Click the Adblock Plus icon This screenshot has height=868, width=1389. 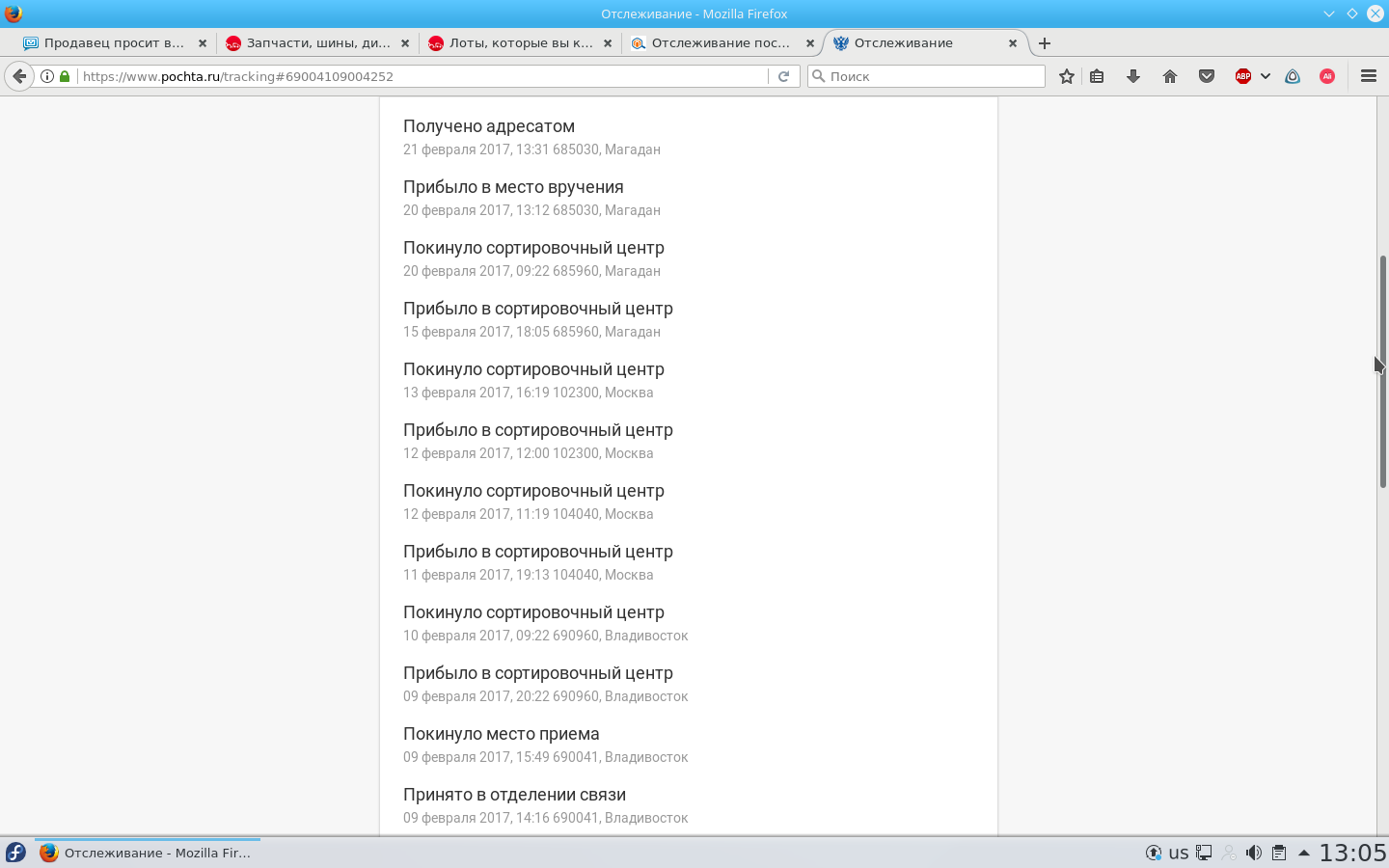[x=1243, y=76]
